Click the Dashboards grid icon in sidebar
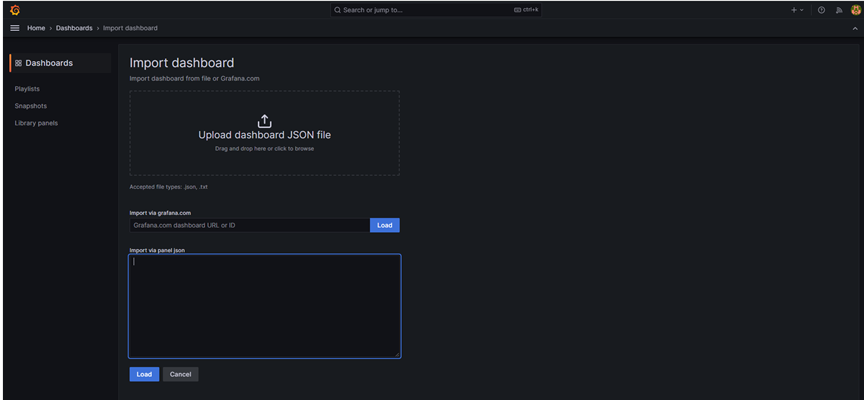 coord(18,63)
